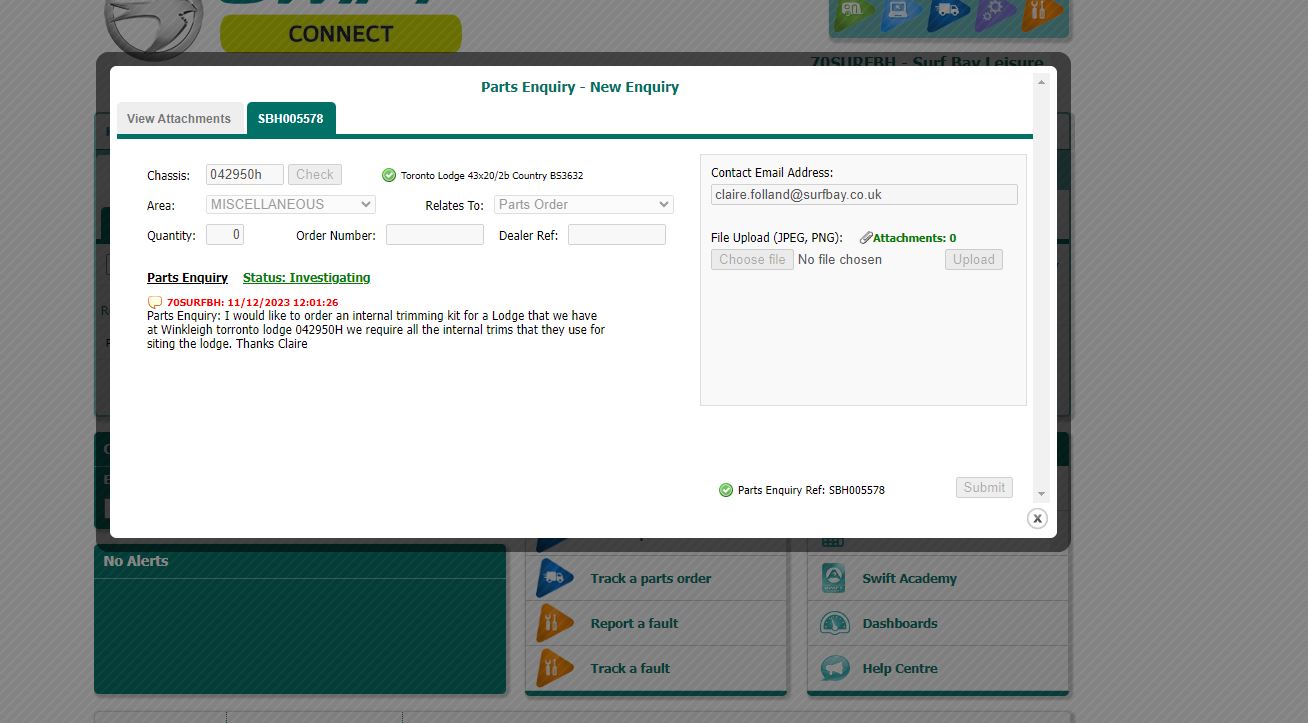Click the Quantity input field
This screenshot has width=1308, height=723.
(x=225, y=235)
